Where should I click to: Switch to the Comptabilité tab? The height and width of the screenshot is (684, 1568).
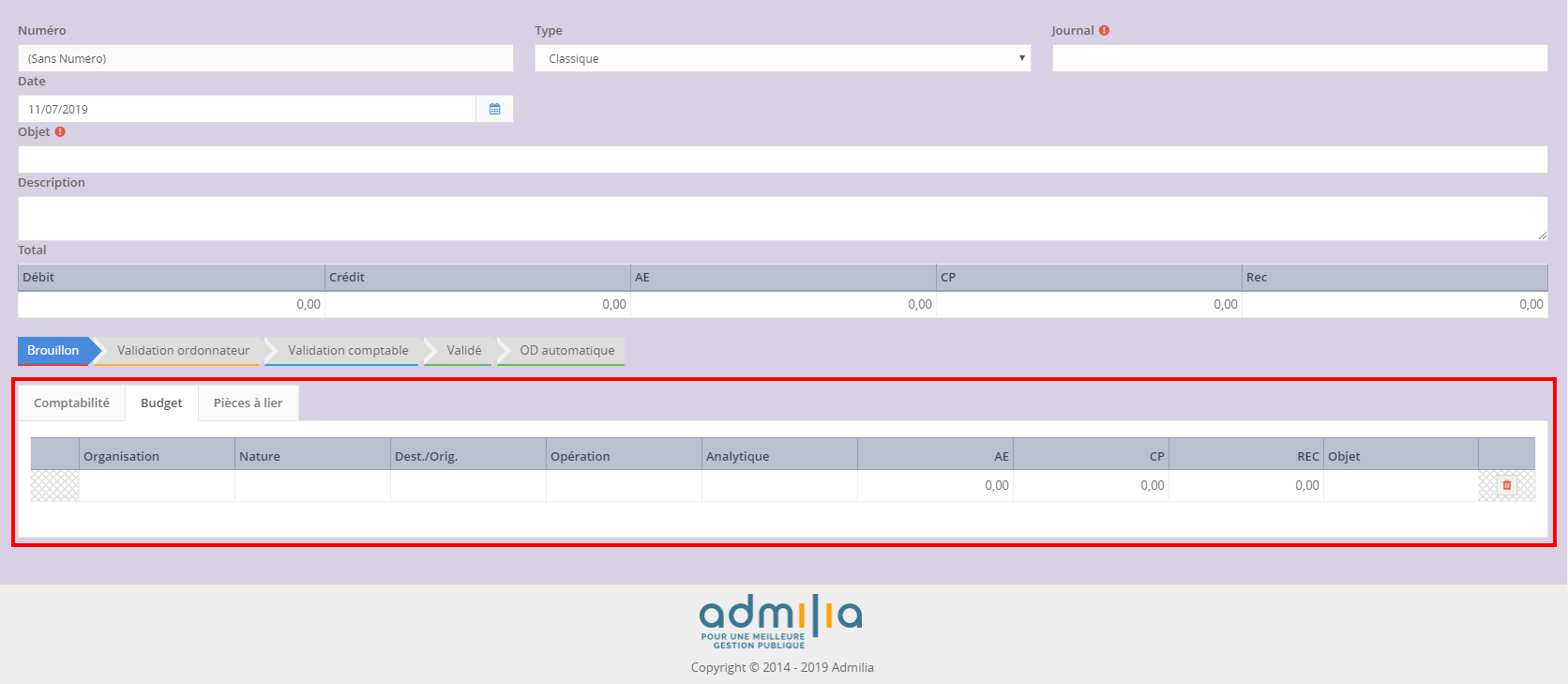pos(71,403)
